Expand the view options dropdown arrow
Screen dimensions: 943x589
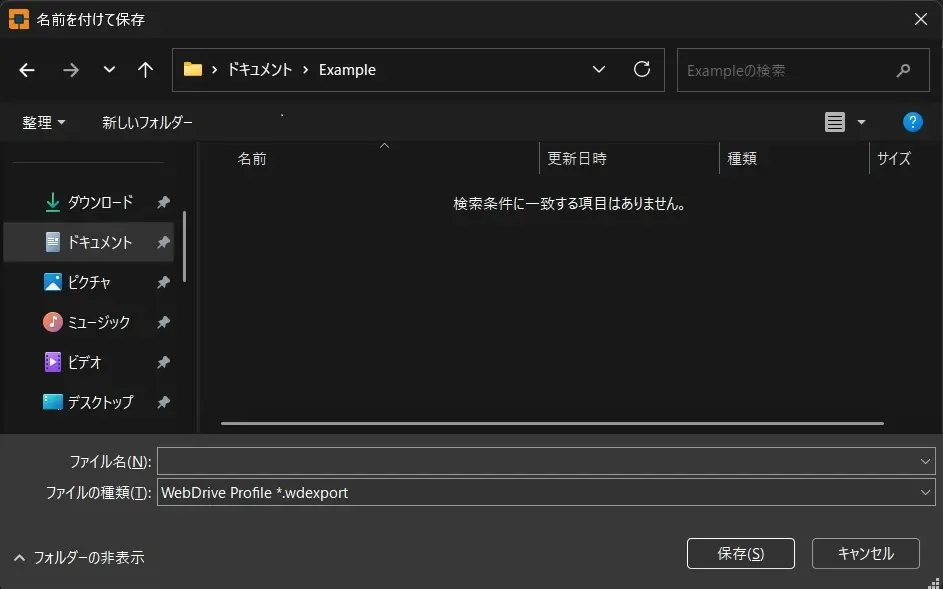pyautogui.click(x=861, y=123)
